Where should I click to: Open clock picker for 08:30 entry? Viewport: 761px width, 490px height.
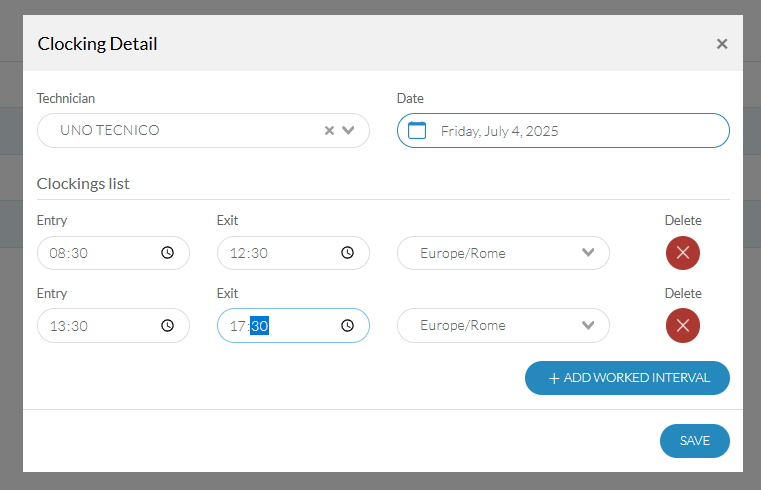[167, 253]
